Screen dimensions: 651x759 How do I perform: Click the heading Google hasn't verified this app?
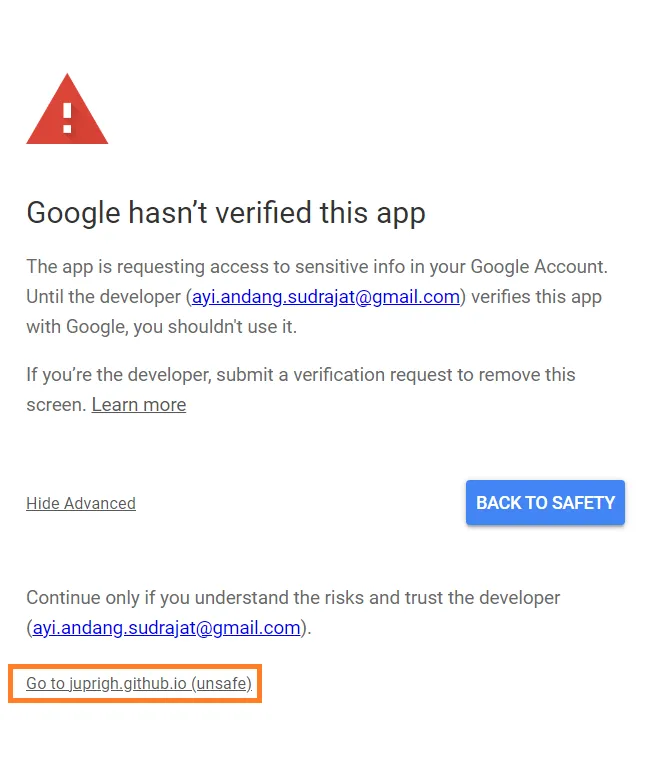[226, 213]
